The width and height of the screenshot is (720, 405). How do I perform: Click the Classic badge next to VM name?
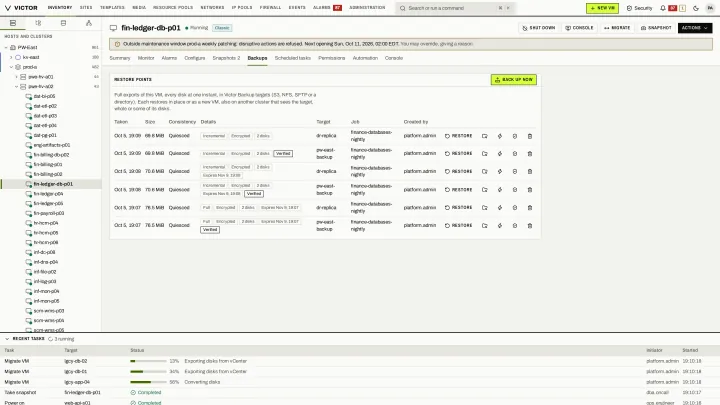pos(222,28)
